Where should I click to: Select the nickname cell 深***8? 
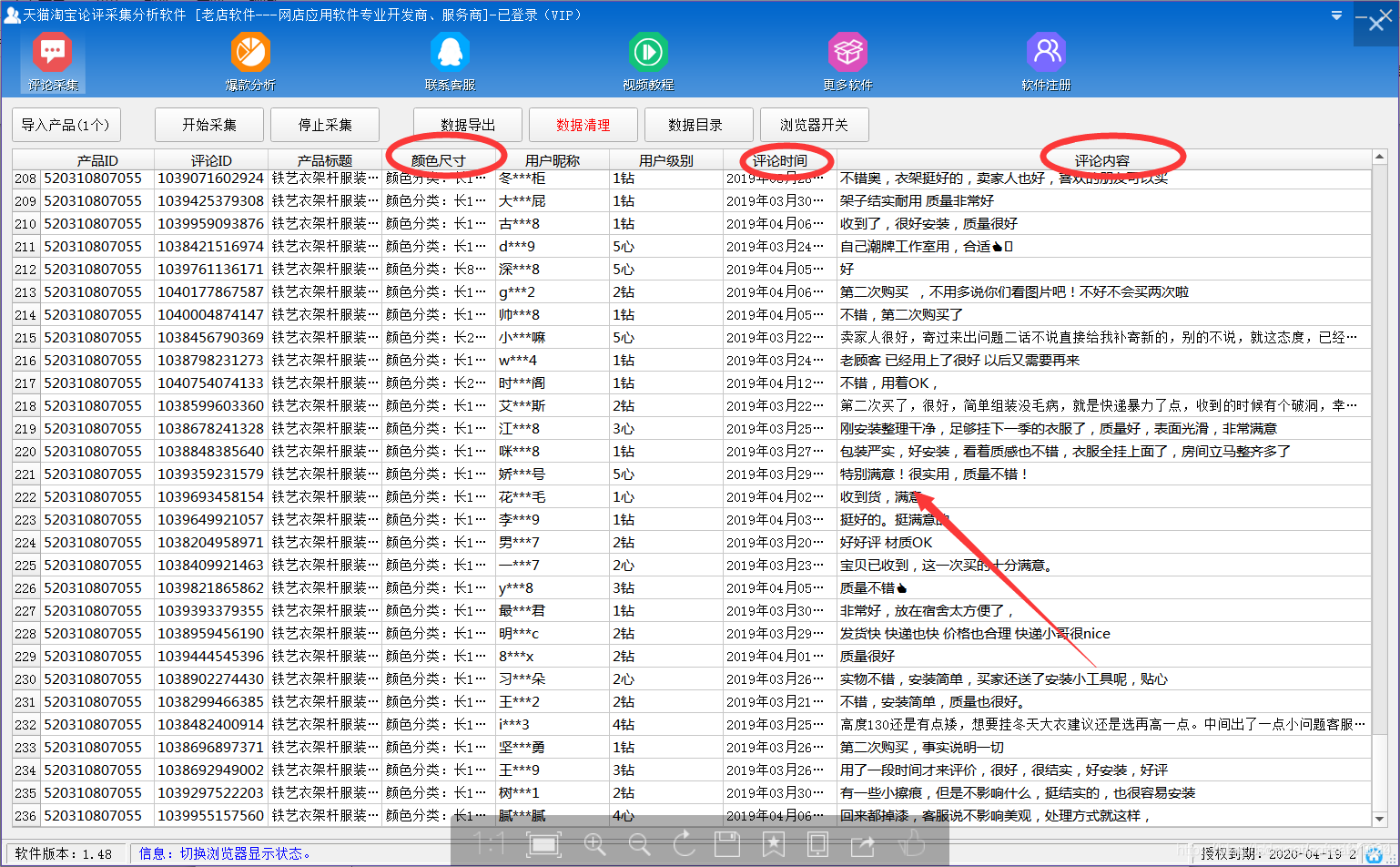[x=553, y=270]
